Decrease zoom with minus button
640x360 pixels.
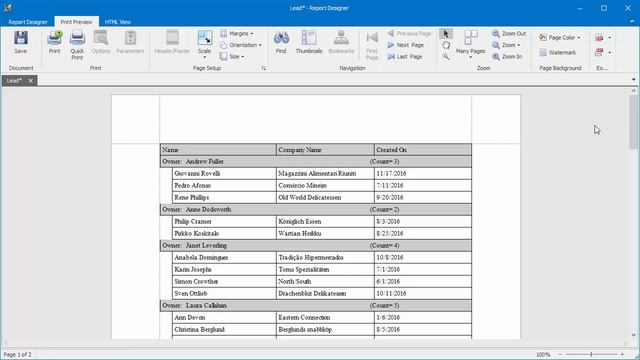coord(560,354)
